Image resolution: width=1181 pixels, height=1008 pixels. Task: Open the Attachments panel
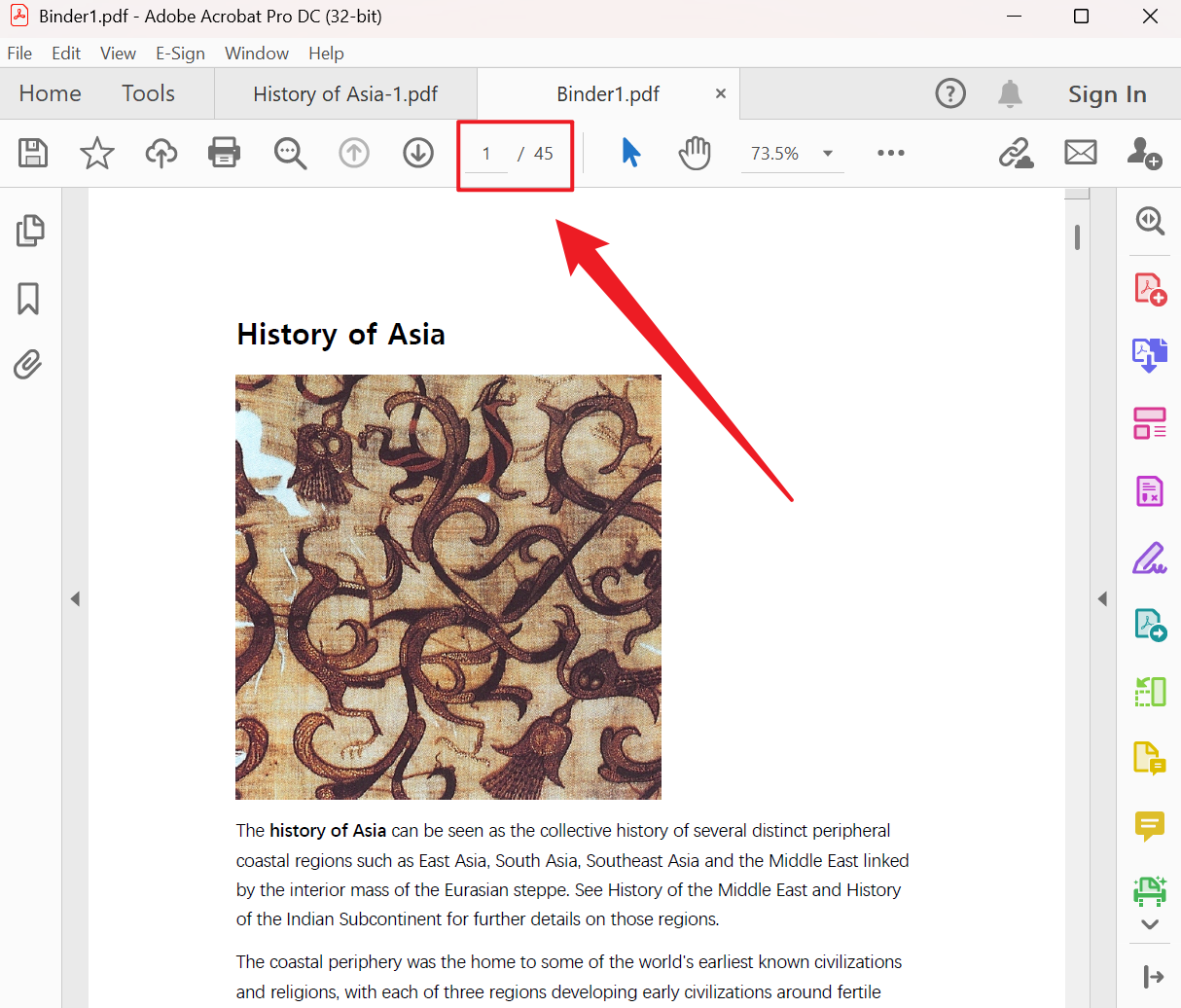point(29,364)
